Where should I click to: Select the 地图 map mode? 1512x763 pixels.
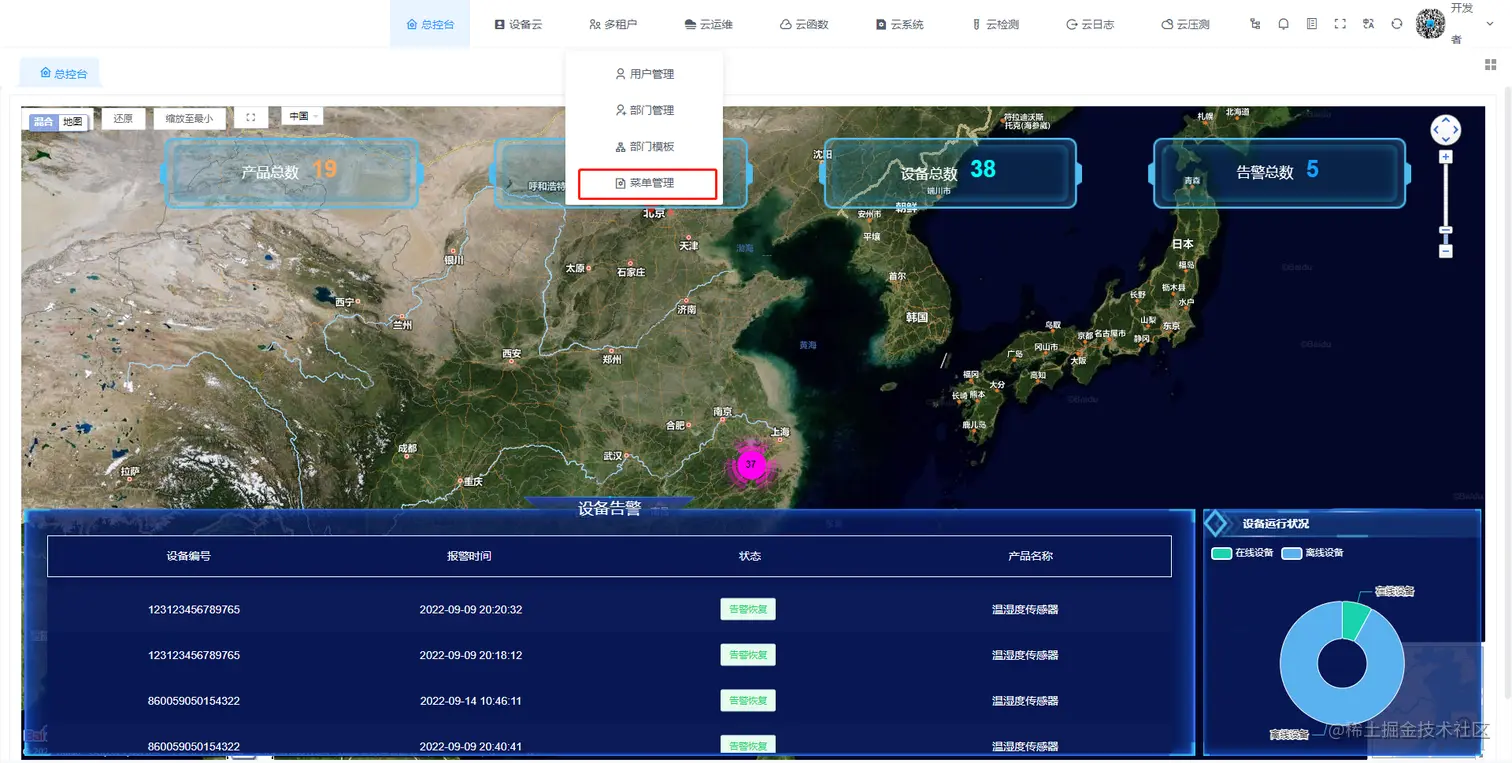73,122
